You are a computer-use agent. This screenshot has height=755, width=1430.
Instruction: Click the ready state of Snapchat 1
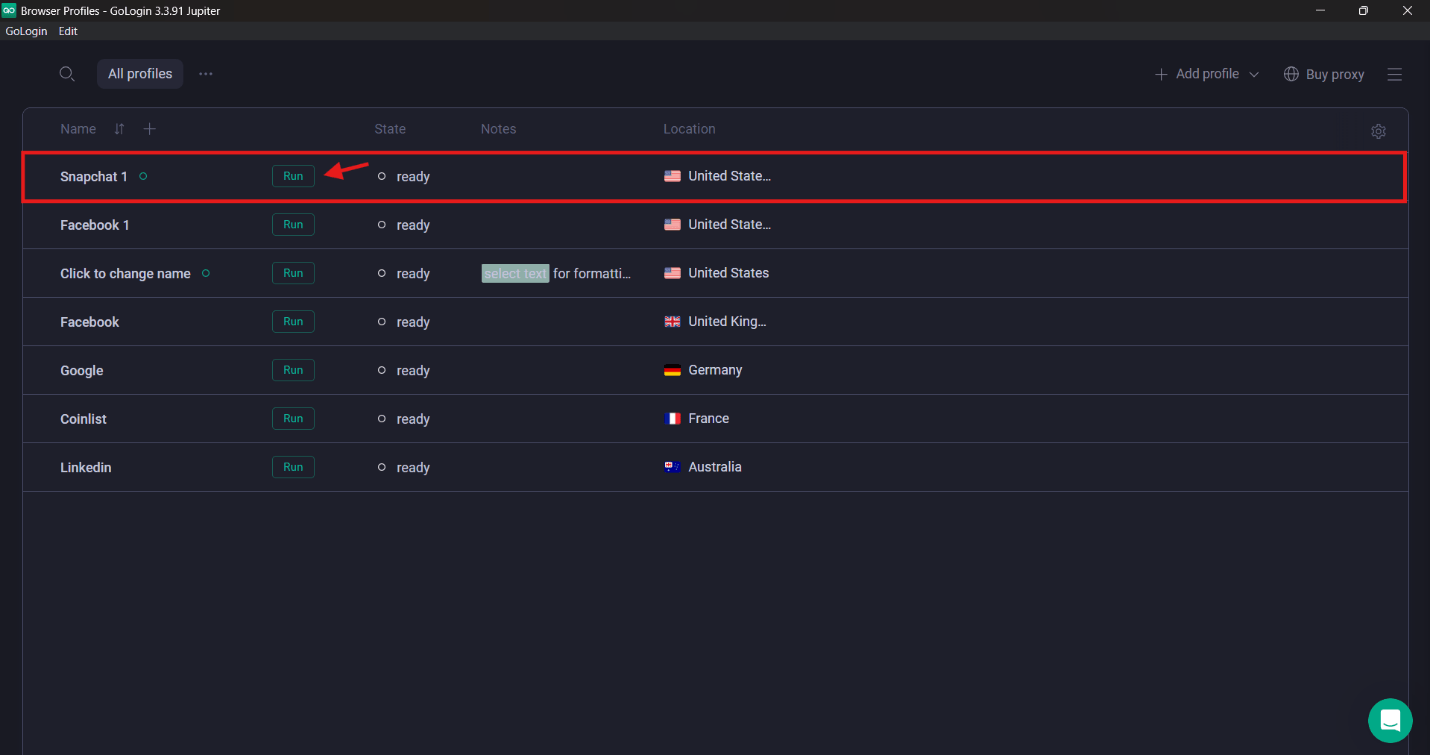(413, 177)
